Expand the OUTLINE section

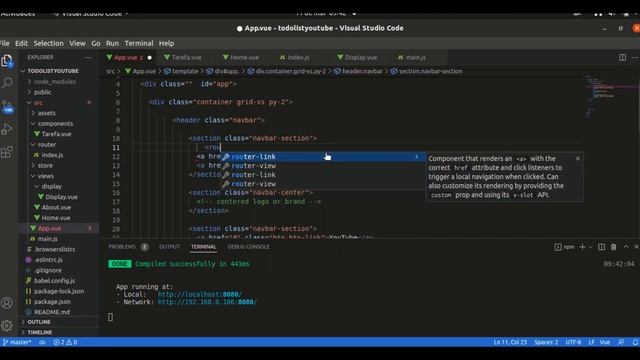39,322
